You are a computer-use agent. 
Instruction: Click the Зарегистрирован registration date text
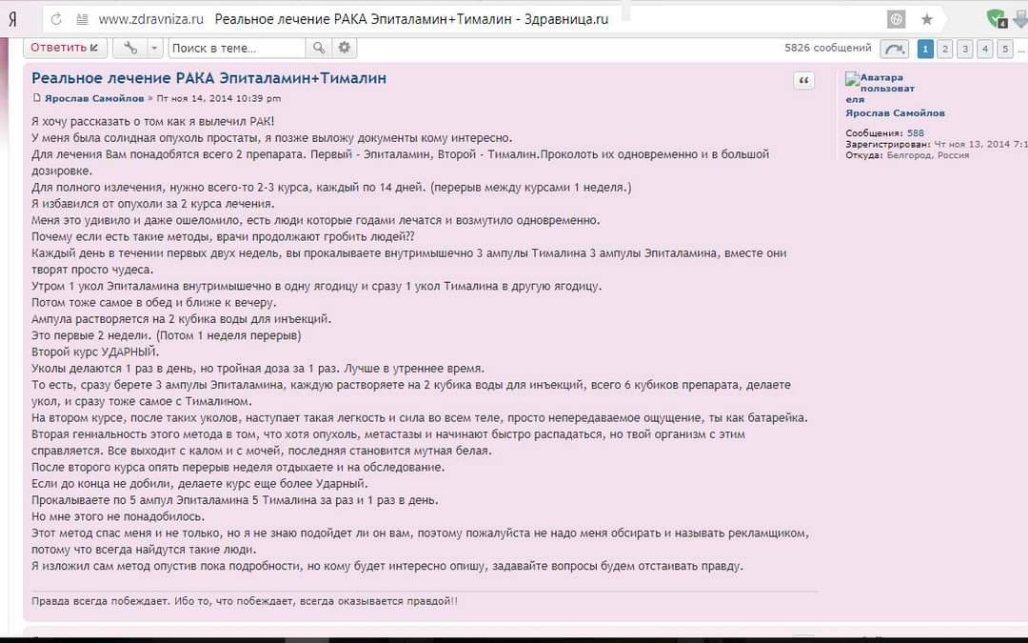coord(936,144)
